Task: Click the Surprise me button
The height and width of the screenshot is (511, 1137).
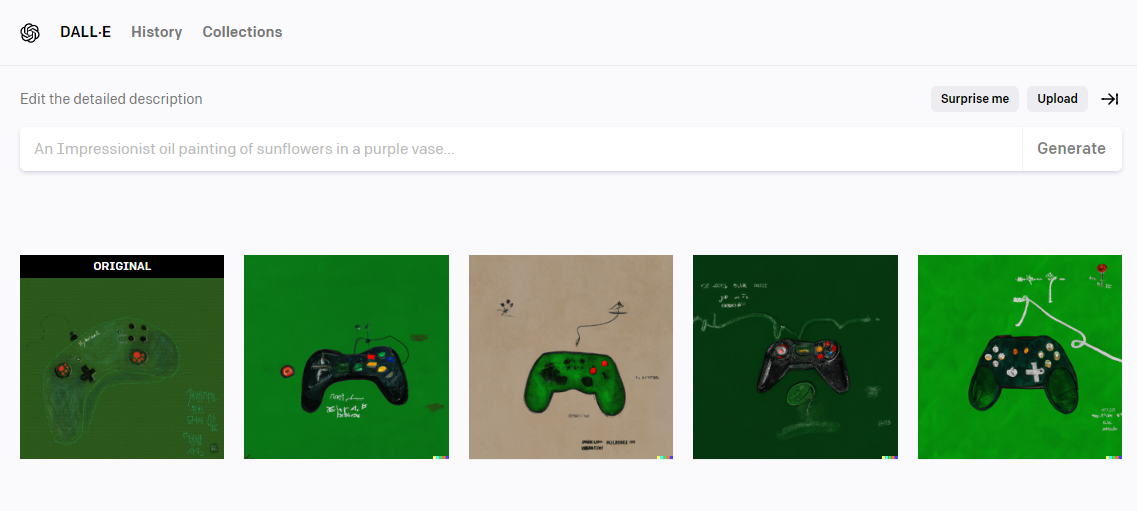Action: click(x=975, y=99)
